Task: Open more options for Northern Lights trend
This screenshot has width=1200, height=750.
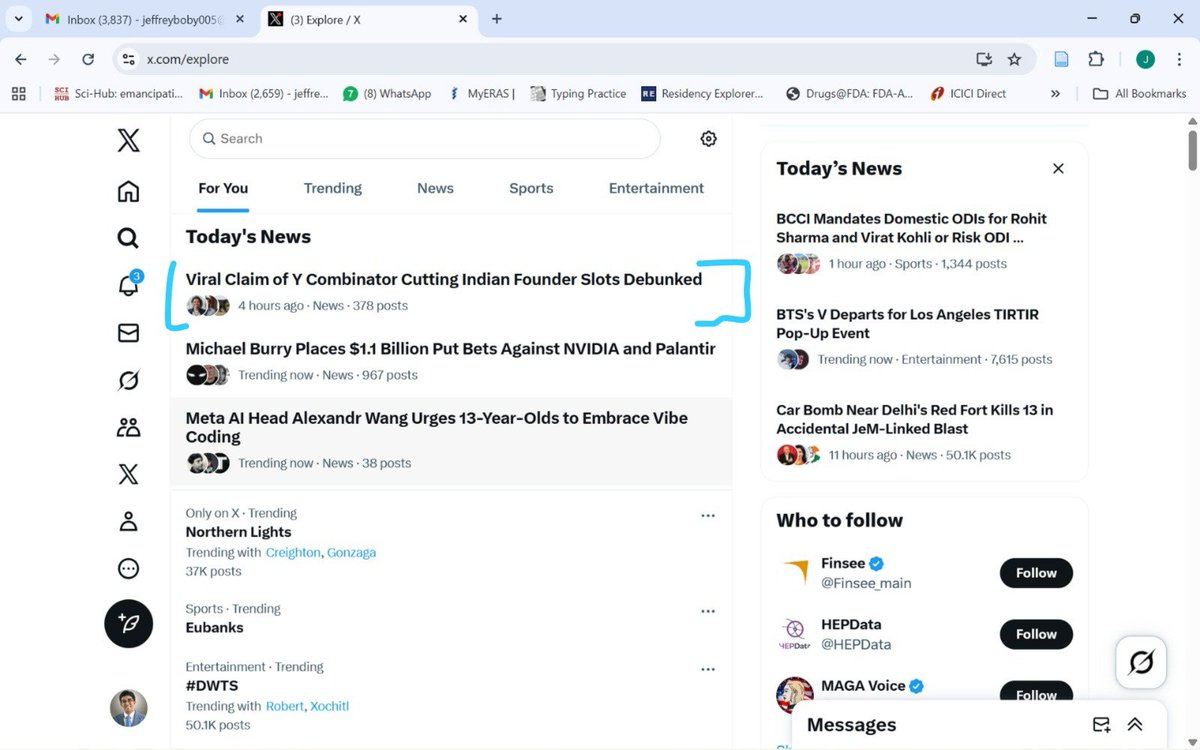Action: (708, 515)
